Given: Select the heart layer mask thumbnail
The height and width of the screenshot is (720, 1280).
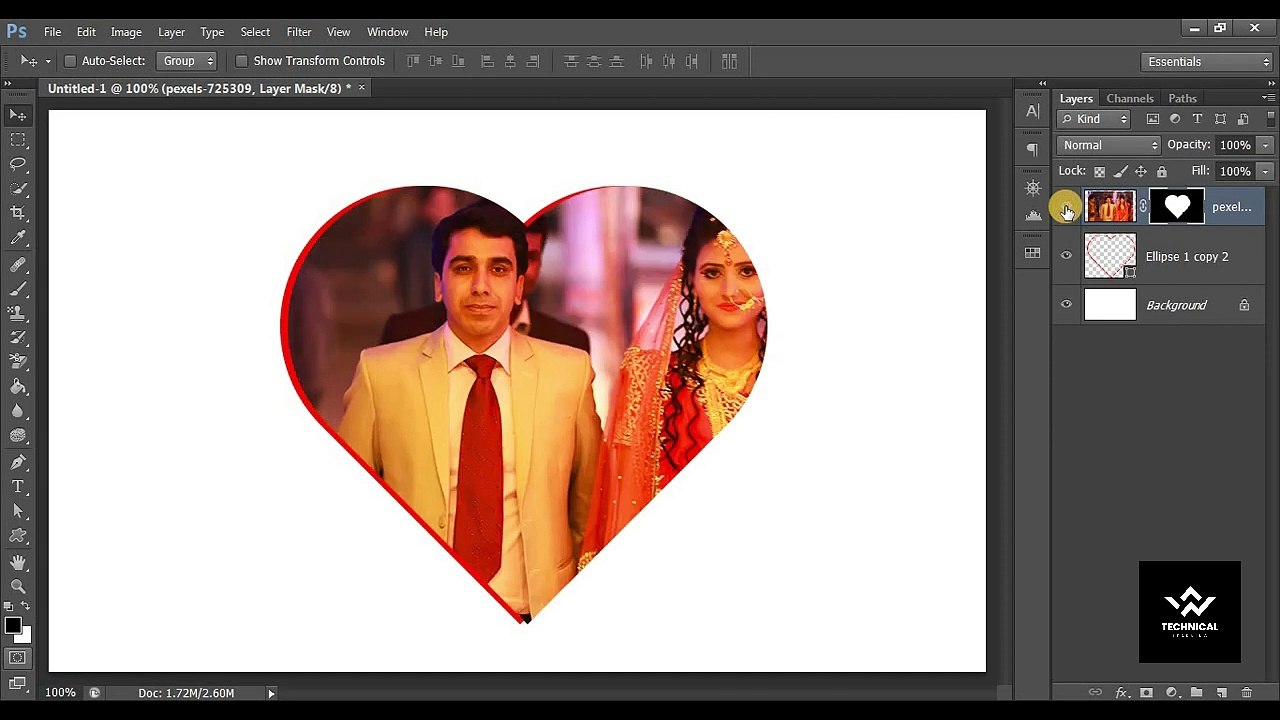Looking at the screenshot, I should tap(1177, 207).
